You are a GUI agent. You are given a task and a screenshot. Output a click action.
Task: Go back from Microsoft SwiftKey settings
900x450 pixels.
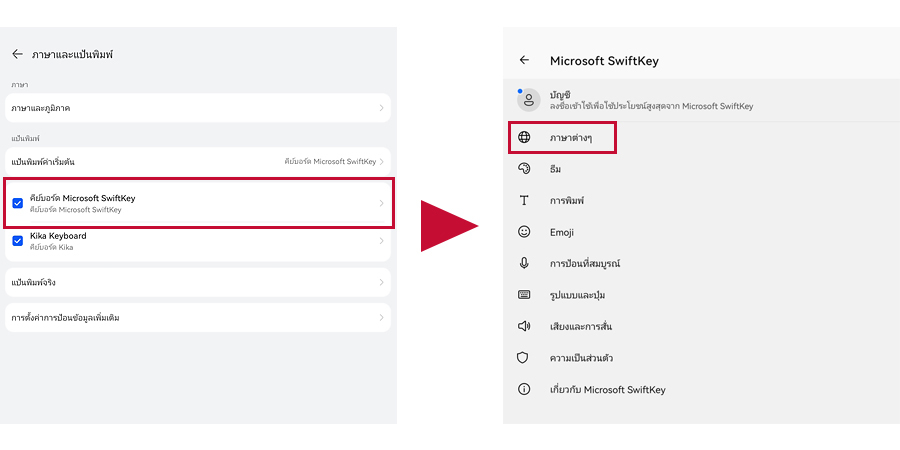tap(524, 60)
